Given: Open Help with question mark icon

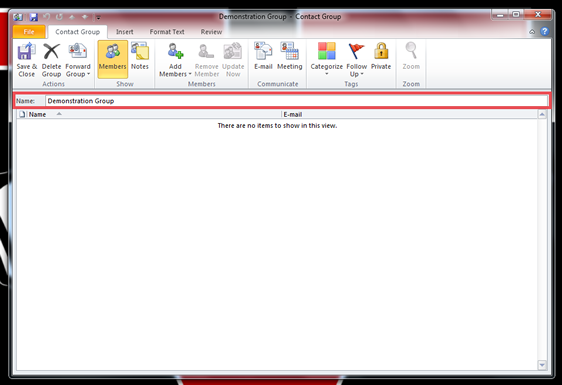Looking at the screenshot, I should click(544, 32).
